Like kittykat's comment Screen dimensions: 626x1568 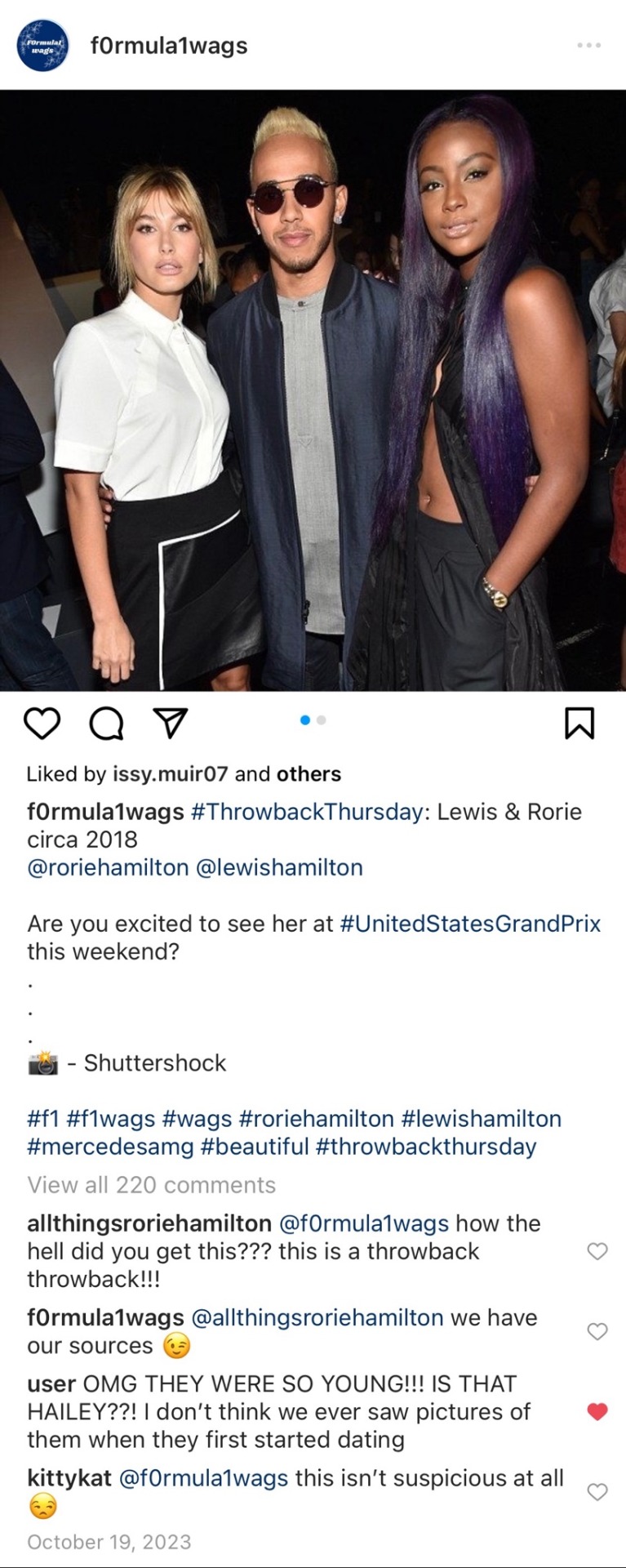tap(597, 1492)
